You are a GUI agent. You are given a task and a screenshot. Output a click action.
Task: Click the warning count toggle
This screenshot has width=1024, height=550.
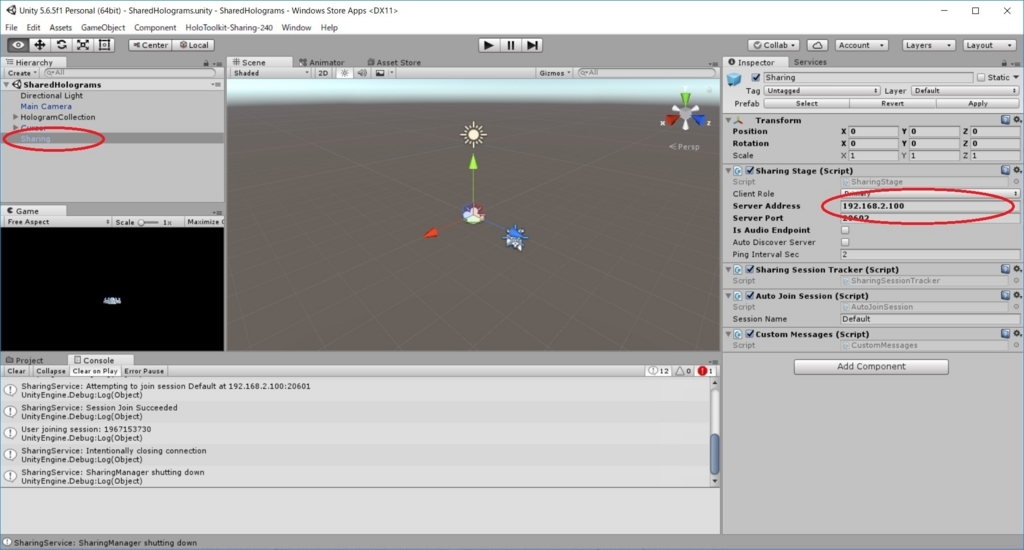point(683,371)
